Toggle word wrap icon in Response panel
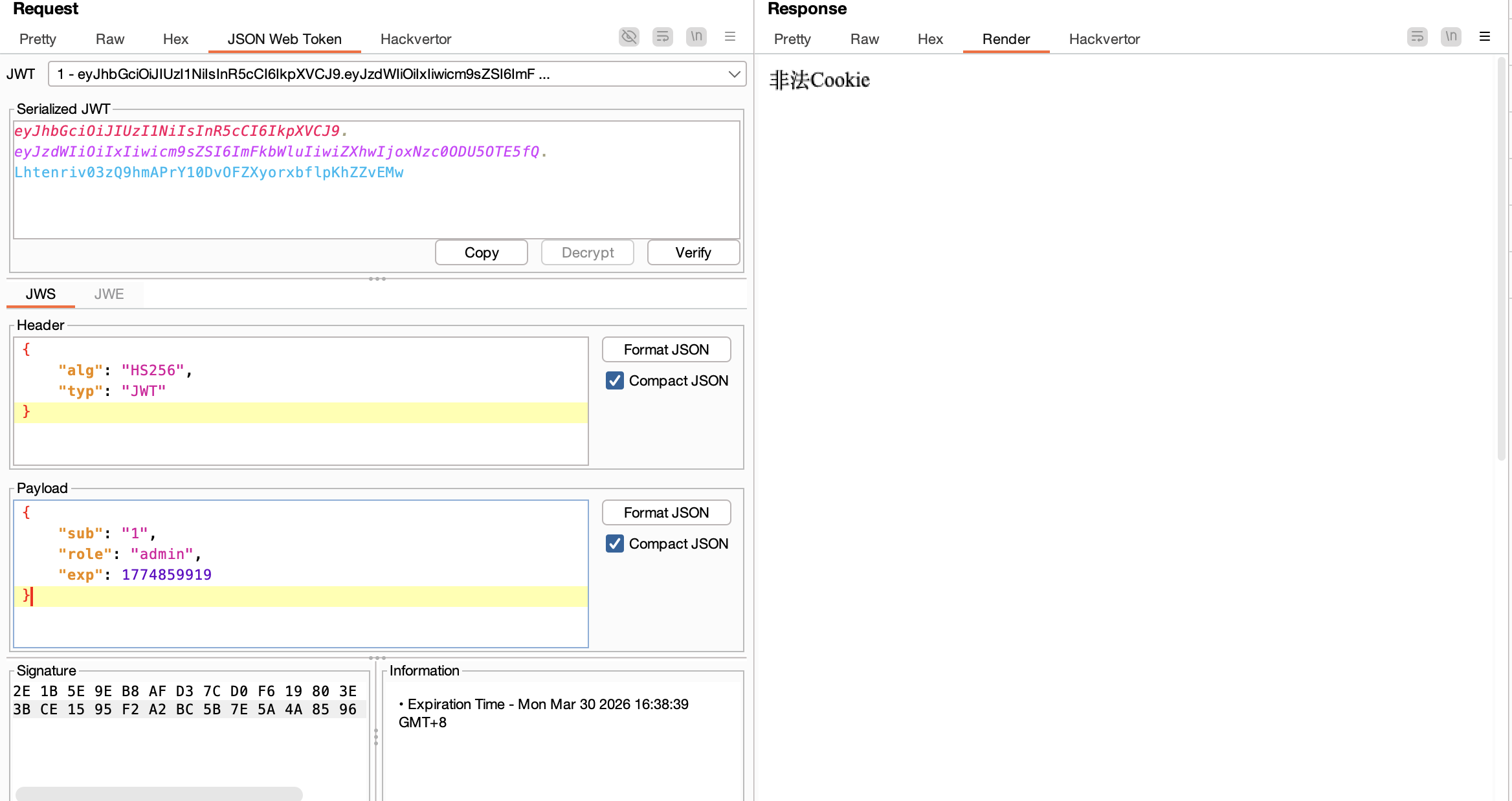 click(1417, 37)
